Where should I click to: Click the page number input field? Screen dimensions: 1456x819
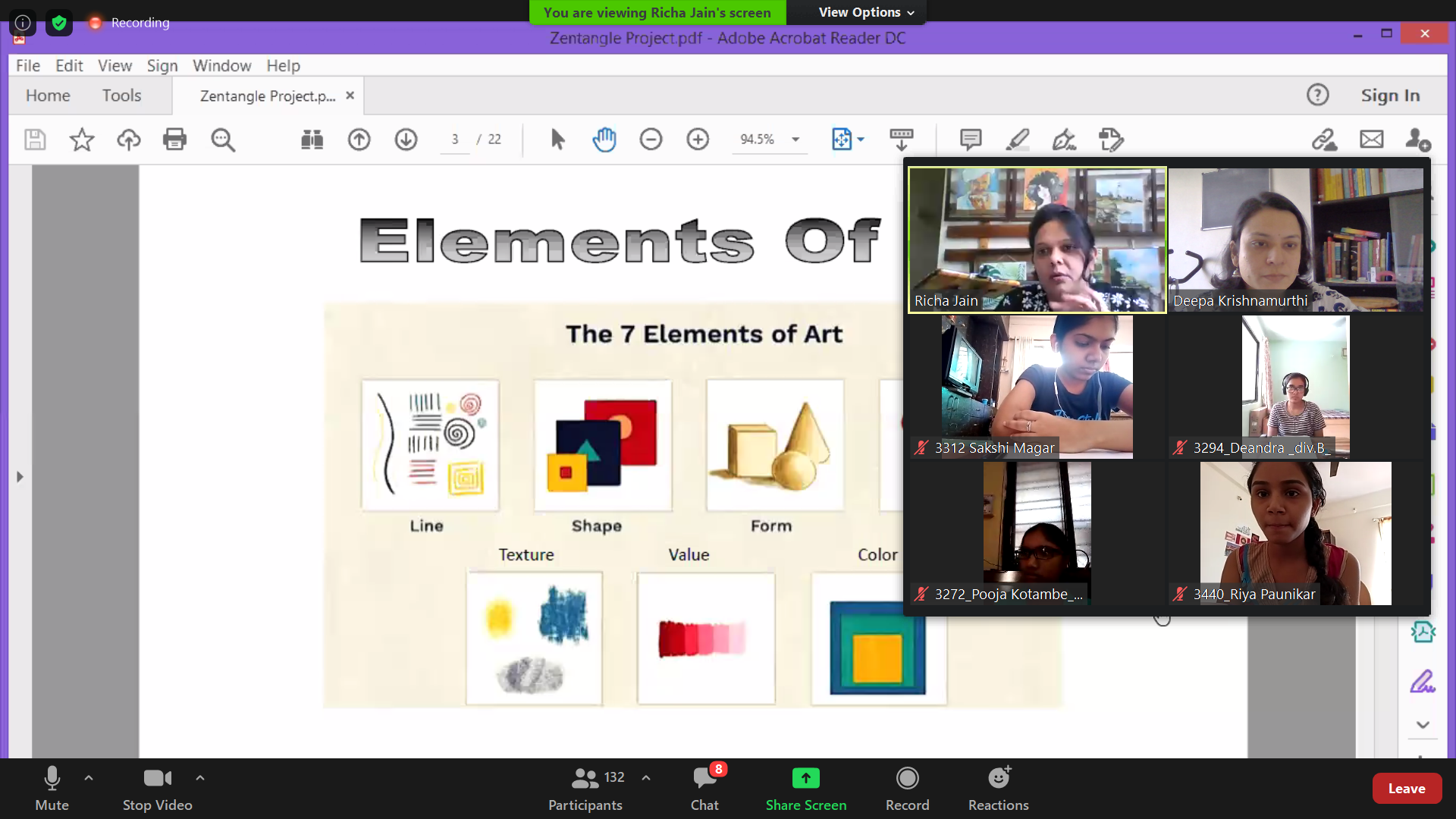(454, 140)
